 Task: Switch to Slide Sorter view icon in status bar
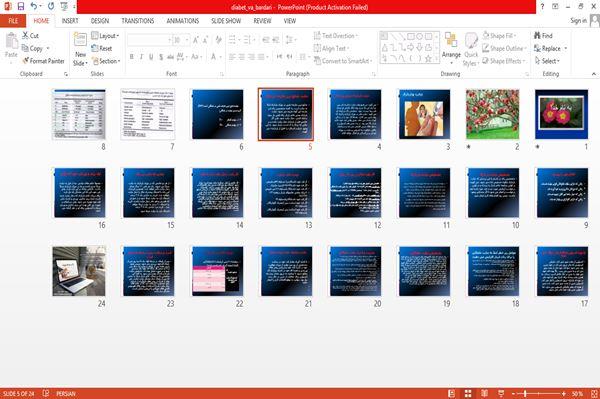tap(468, 393)
